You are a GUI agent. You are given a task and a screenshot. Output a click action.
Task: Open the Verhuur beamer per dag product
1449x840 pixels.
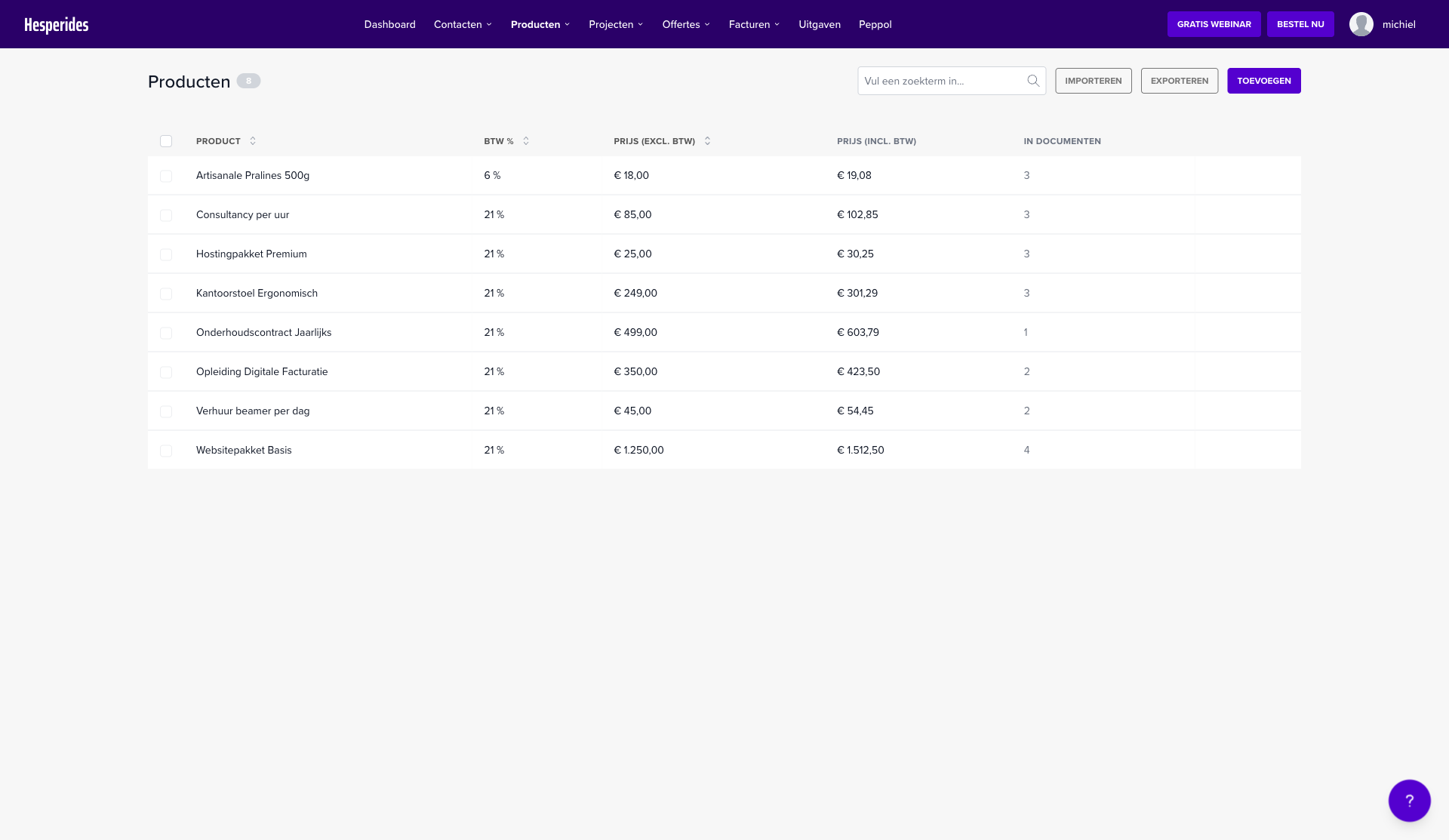tap(253, 411)
